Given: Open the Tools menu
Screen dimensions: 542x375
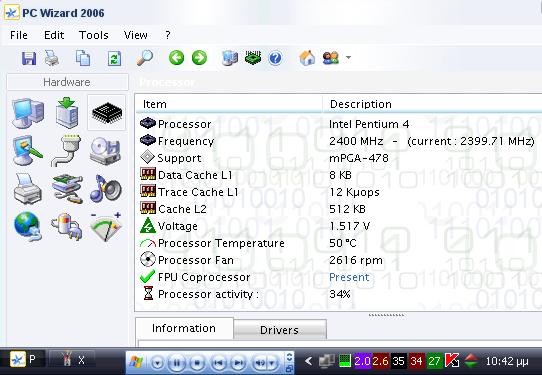Looking at the screenshot, I should coord(94,35).
